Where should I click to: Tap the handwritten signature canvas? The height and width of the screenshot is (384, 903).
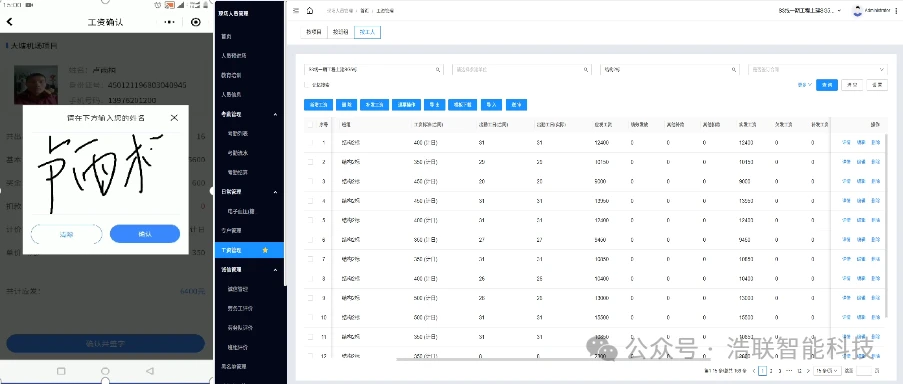coord(105,173)
